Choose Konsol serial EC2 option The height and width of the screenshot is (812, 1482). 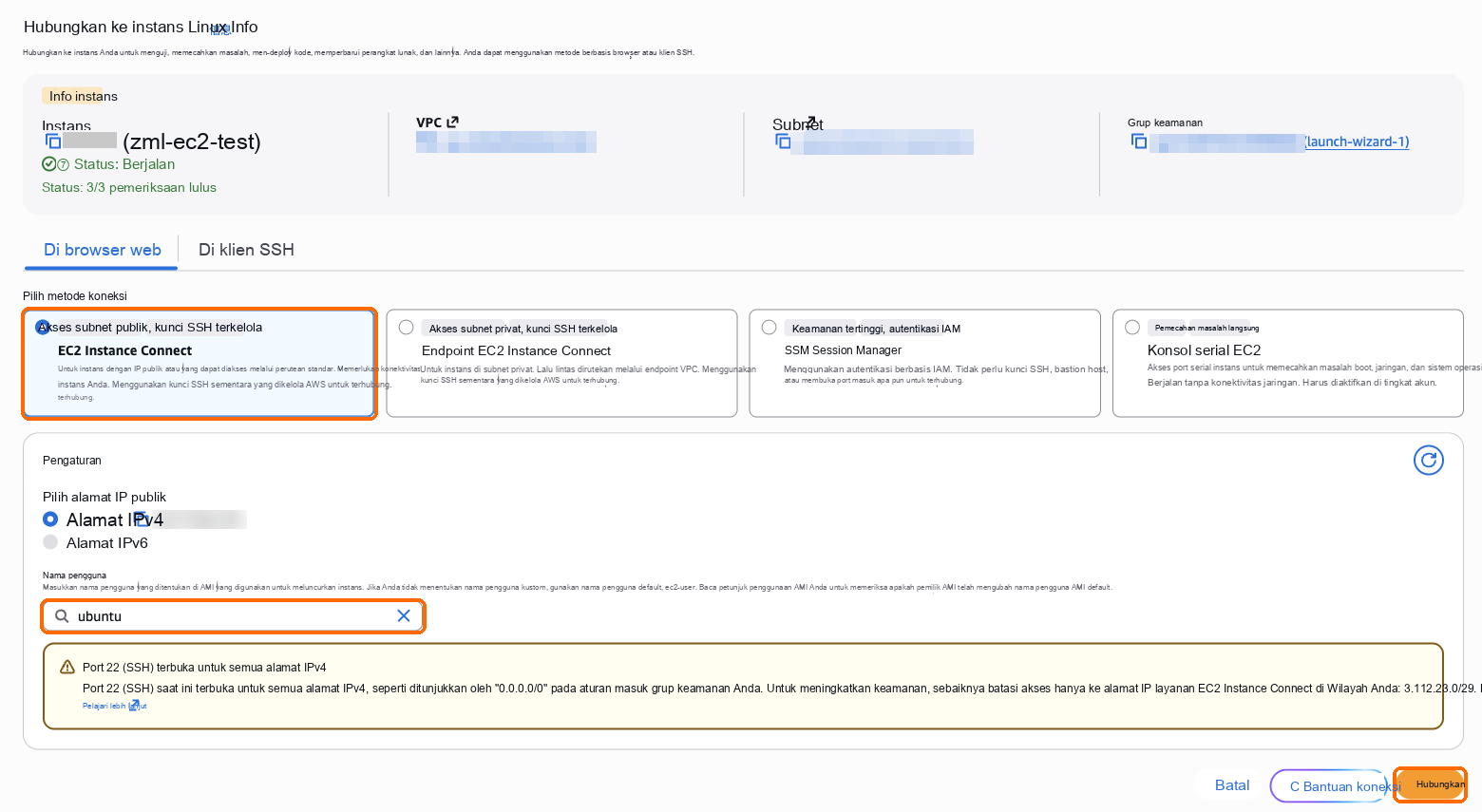[1287, 363]
